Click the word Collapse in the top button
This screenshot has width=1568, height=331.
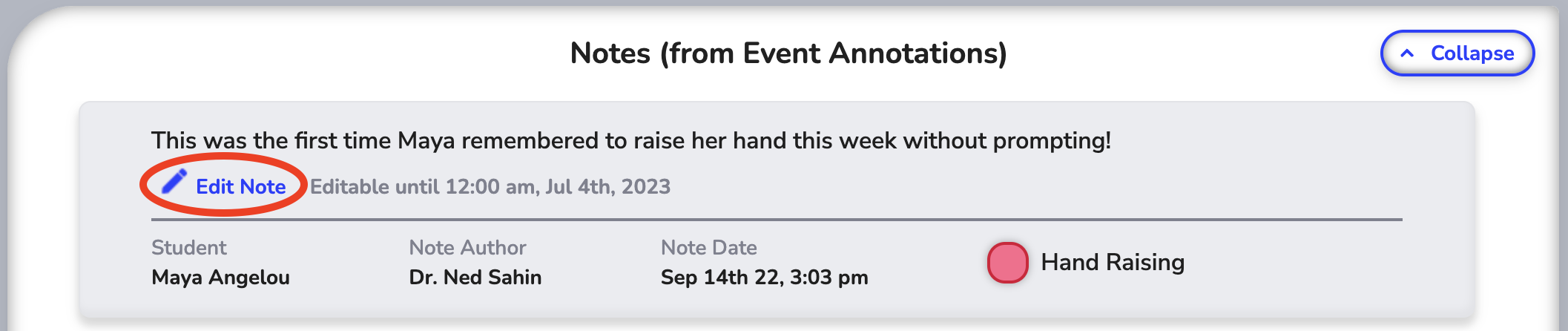click(1472, 53)
